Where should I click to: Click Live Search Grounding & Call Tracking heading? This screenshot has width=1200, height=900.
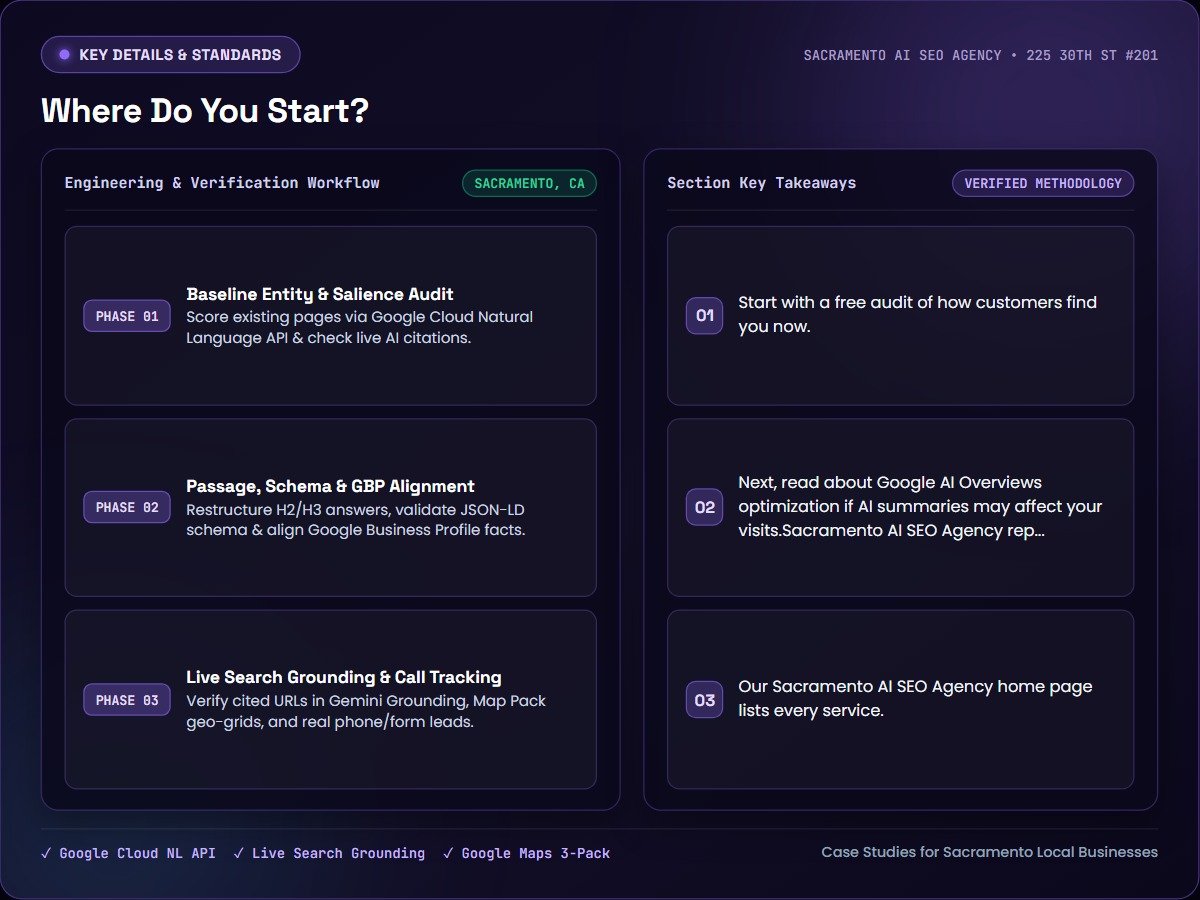pyautogui.click(x=344, y=677)
